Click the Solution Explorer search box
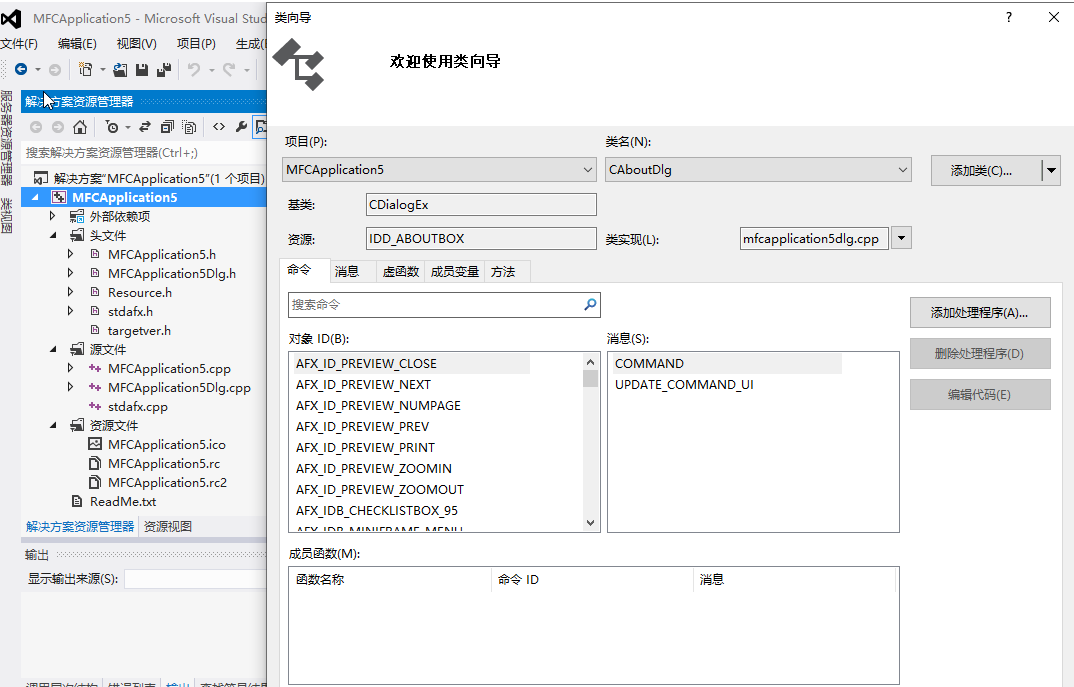This screenshot has width=1074, height=687. click(x=145, y=152)
